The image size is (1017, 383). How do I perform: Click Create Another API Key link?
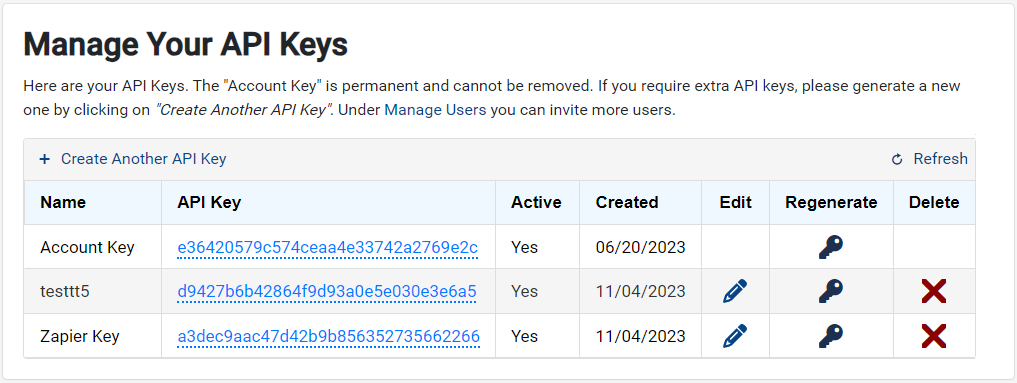[143, 159]
